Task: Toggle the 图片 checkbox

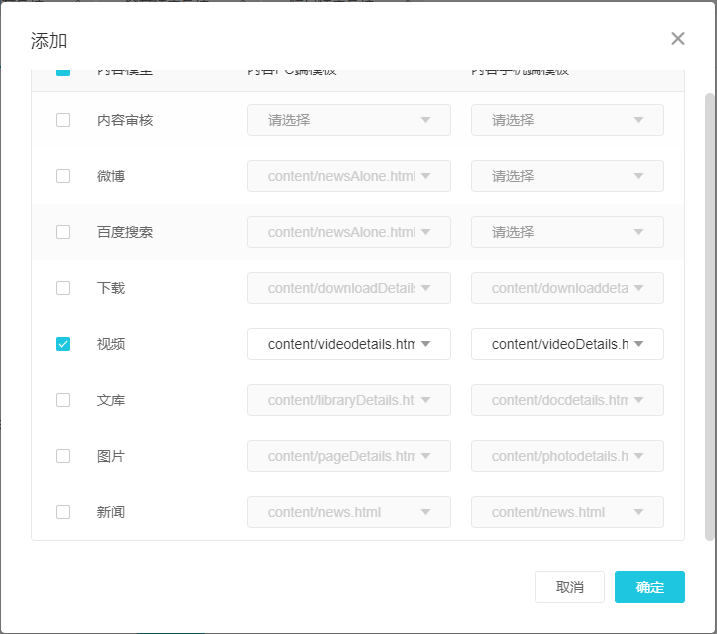Action: pos(63,456)
